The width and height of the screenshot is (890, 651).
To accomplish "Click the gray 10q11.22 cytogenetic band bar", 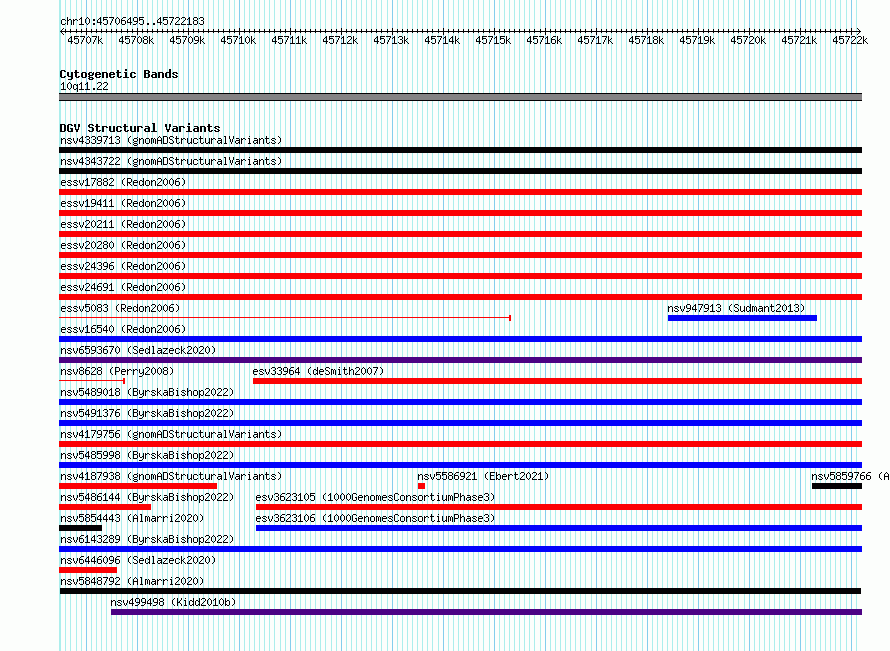I will click(x=460, y=97).
